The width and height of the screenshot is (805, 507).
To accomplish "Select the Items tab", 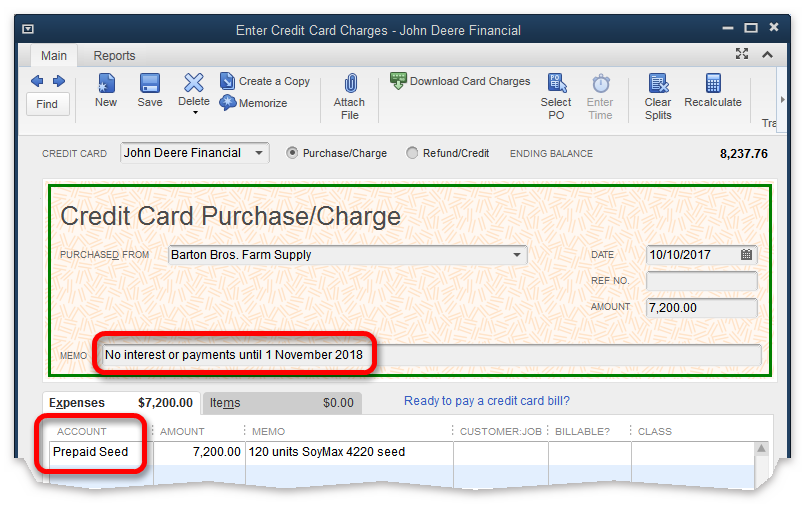I will 282,403.
